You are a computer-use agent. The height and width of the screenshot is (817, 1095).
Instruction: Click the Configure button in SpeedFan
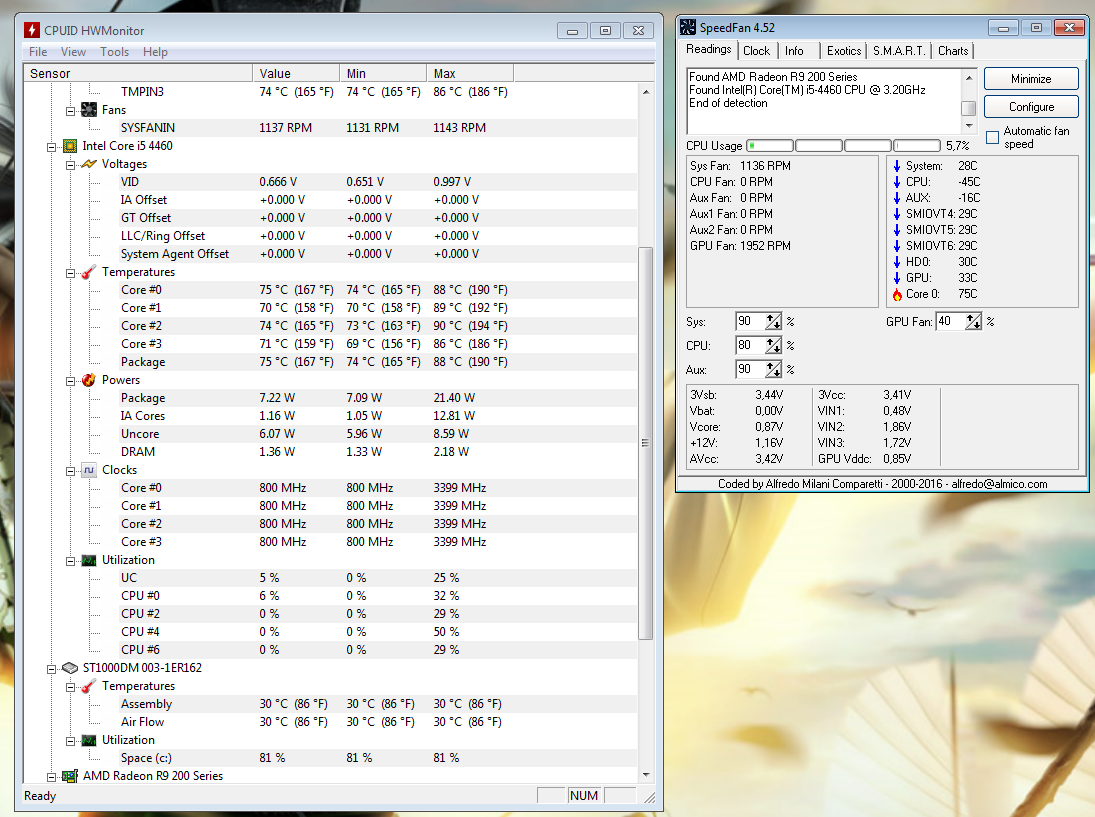click(x=1031, y=107)
